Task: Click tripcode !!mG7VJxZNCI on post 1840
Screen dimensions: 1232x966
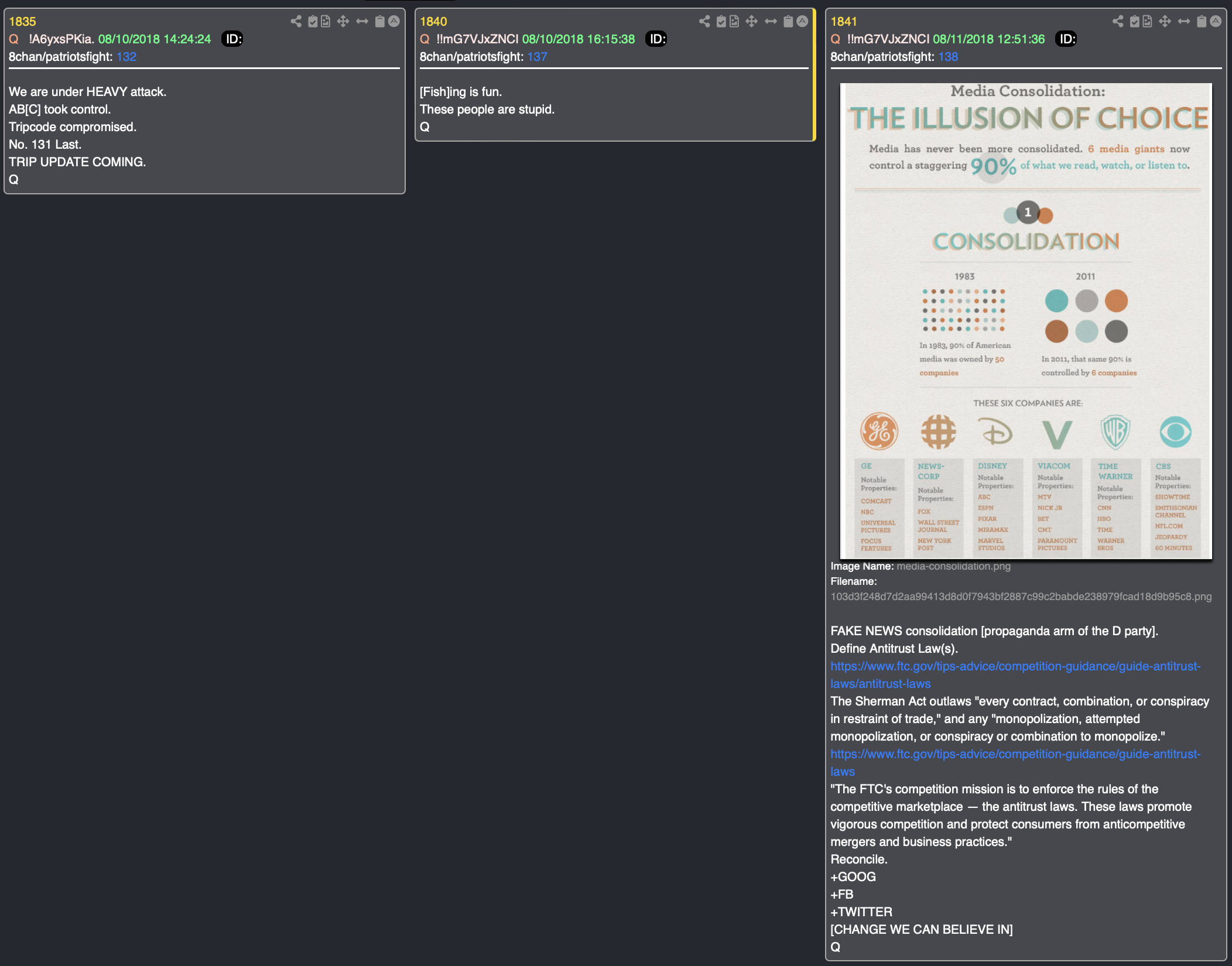Action: 477,39
